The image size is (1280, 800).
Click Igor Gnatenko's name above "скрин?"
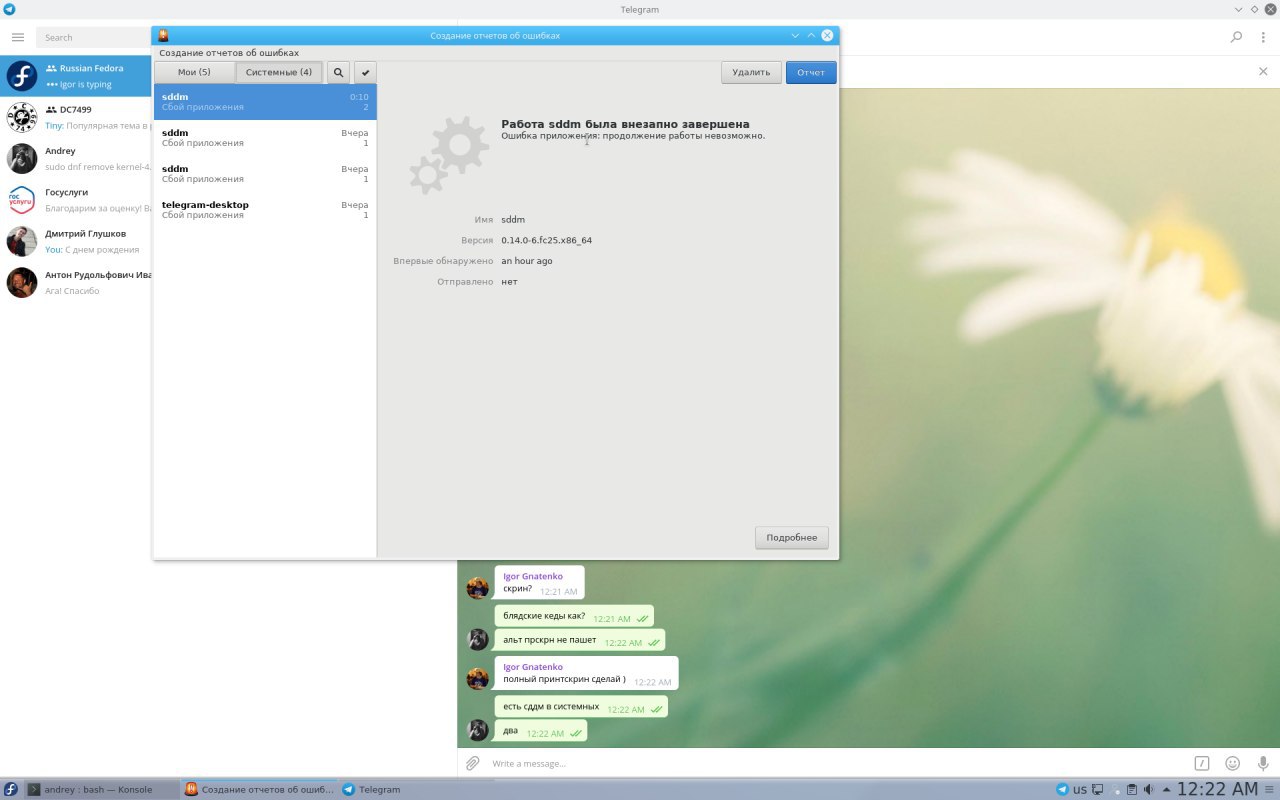[533, 576]
